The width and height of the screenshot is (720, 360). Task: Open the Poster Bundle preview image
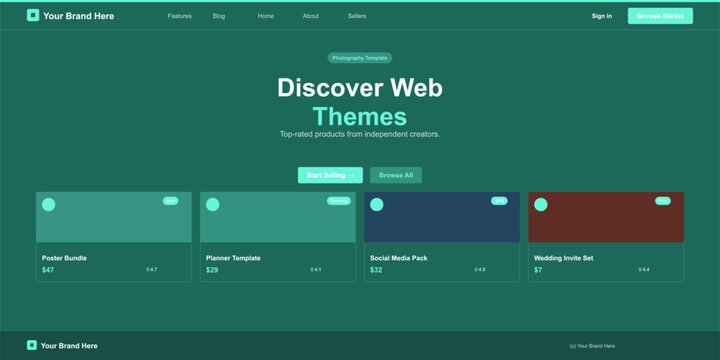(x=114, y=217)
